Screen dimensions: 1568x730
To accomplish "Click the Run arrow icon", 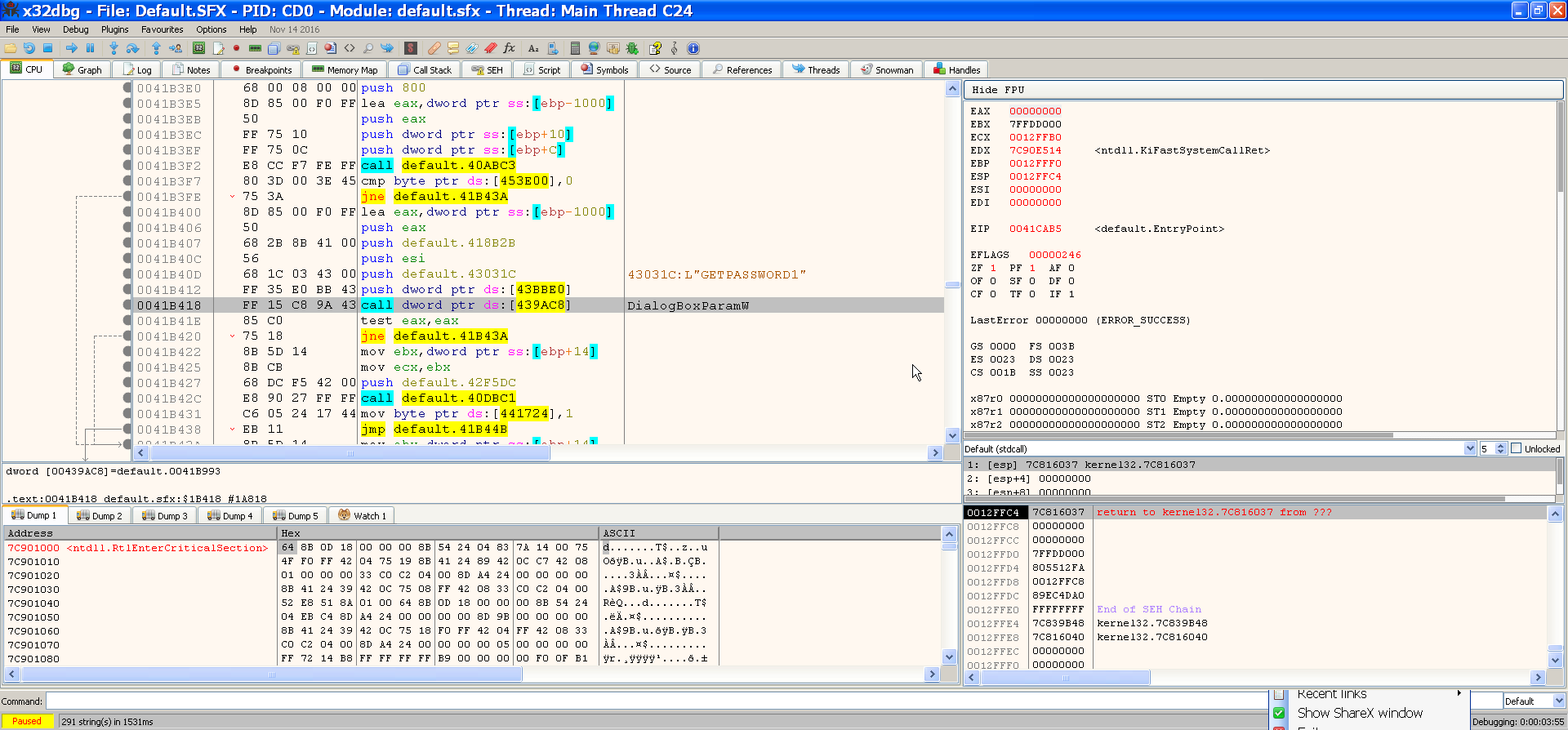I will click(71, 48).
